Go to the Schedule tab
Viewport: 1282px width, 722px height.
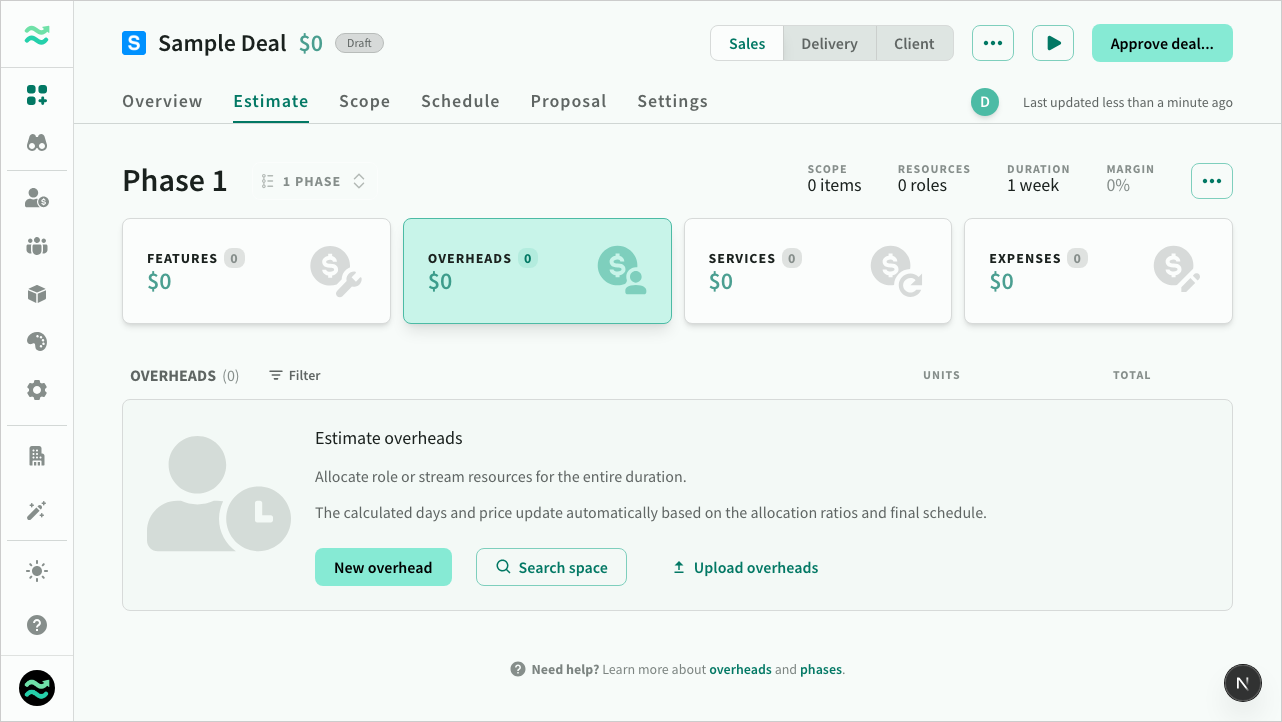(460, 101)
